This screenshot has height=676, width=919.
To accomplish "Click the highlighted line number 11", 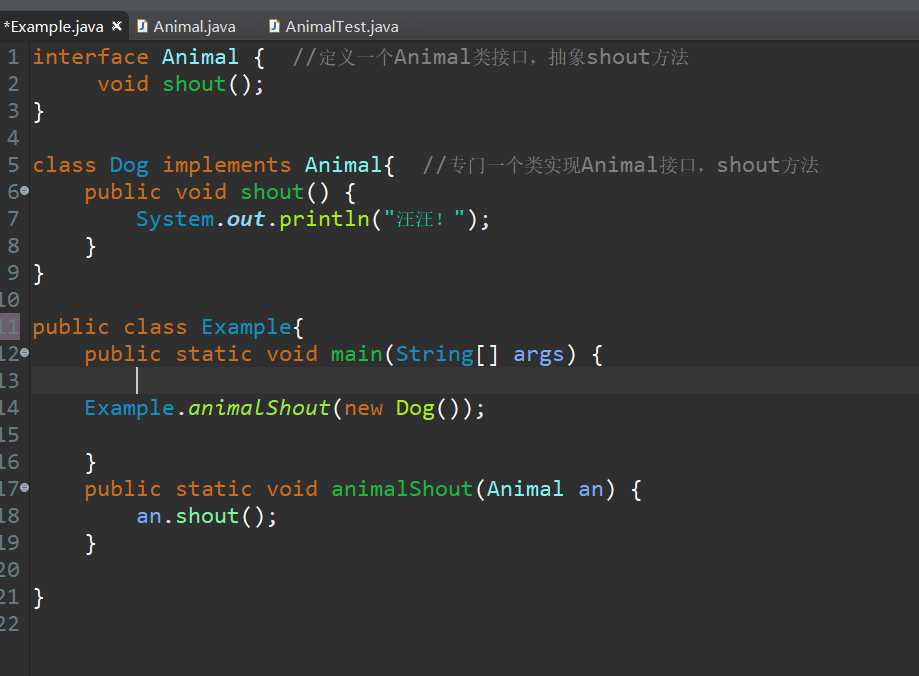I will point(9,327).
